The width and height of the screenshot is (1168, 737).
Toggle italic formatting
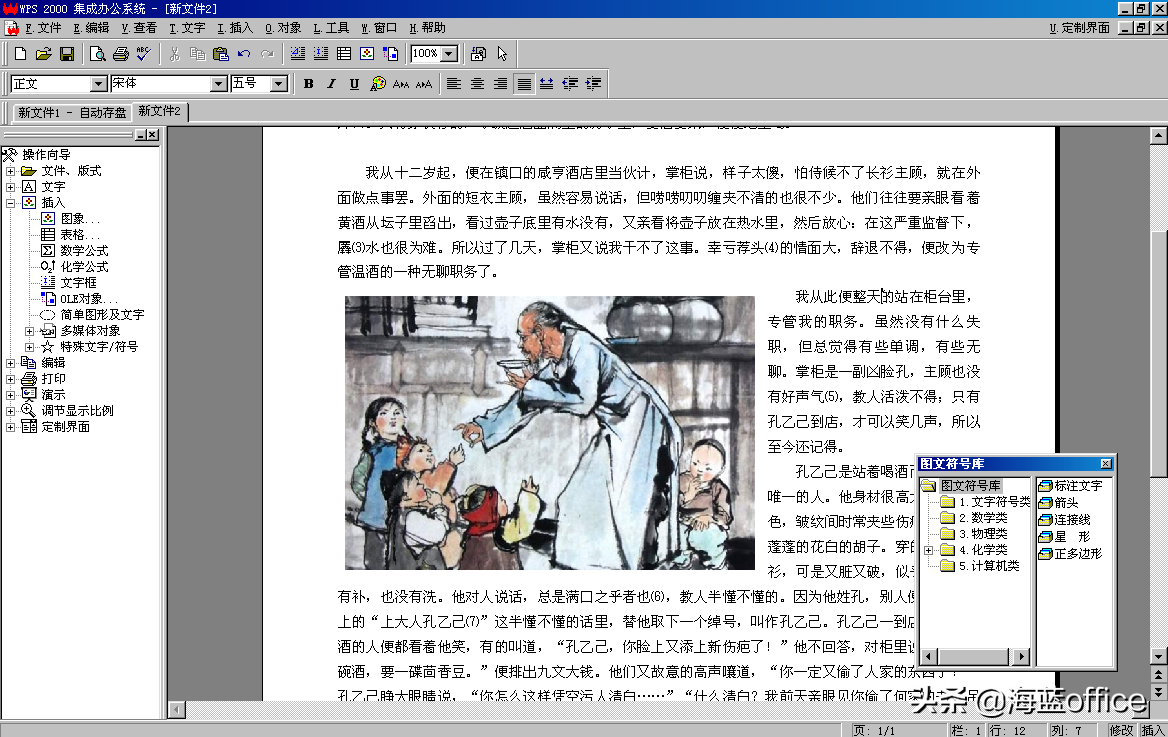click(331, 83)
